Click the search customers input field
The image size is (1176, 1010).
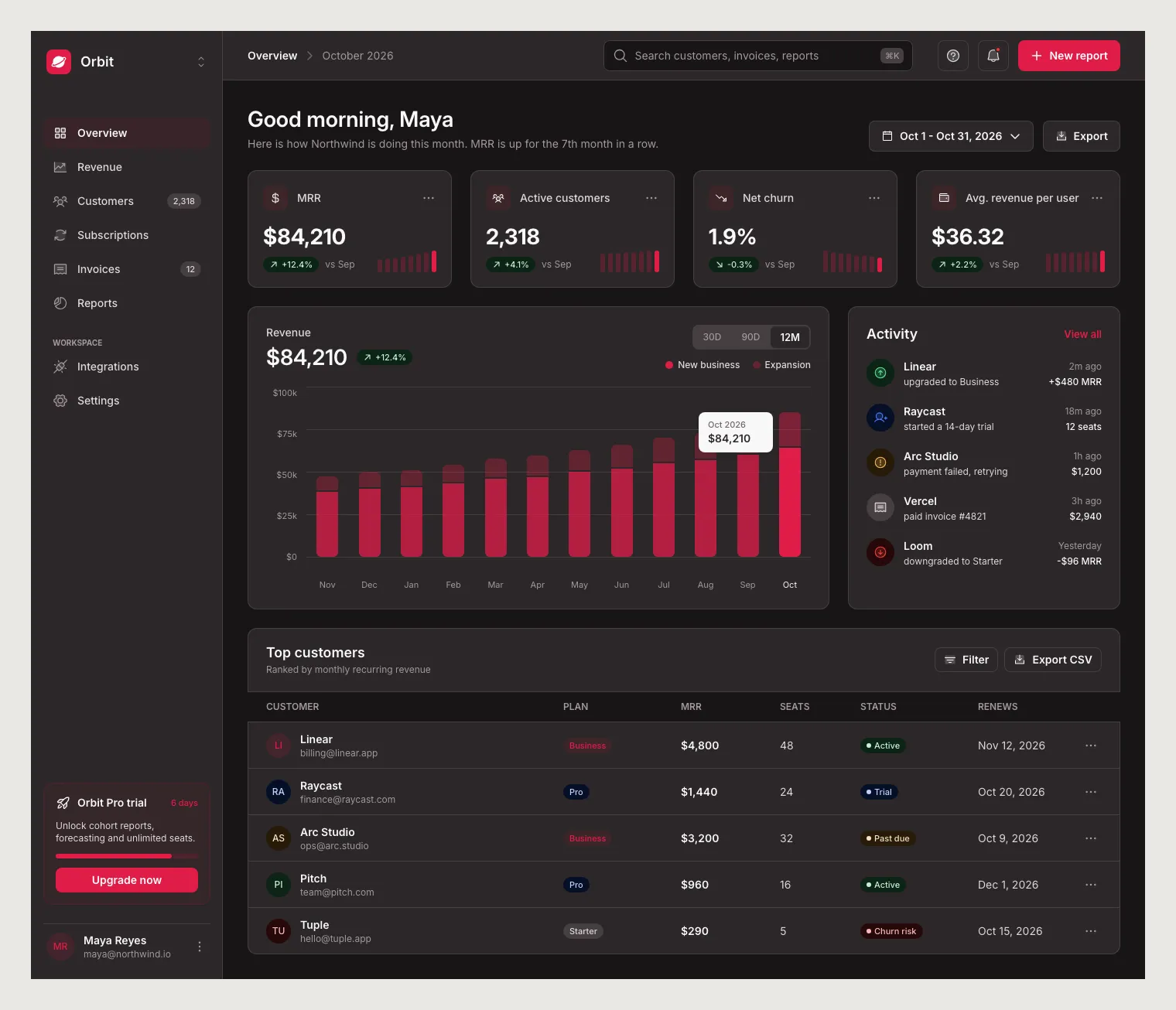click(758, 56)
